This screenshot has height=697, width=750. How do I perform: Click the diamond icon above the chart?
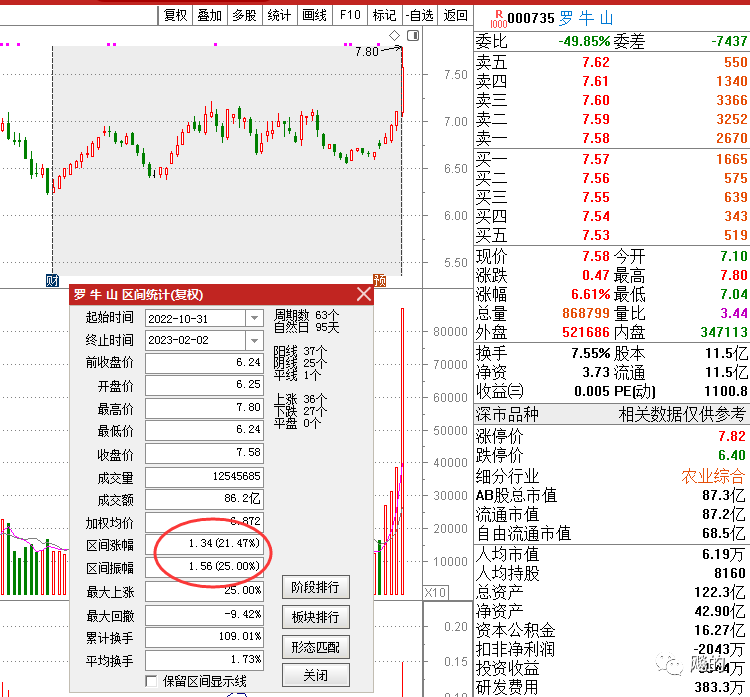pyautogui.click(x=395, y=35)
